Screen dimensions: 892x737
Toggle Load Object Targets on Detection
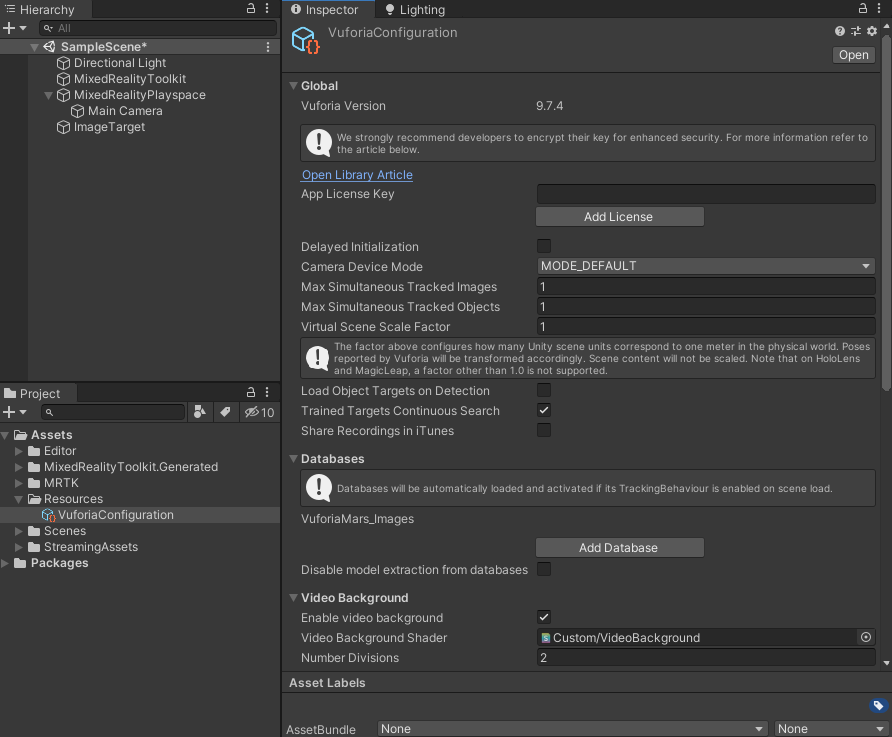(544, 390)
